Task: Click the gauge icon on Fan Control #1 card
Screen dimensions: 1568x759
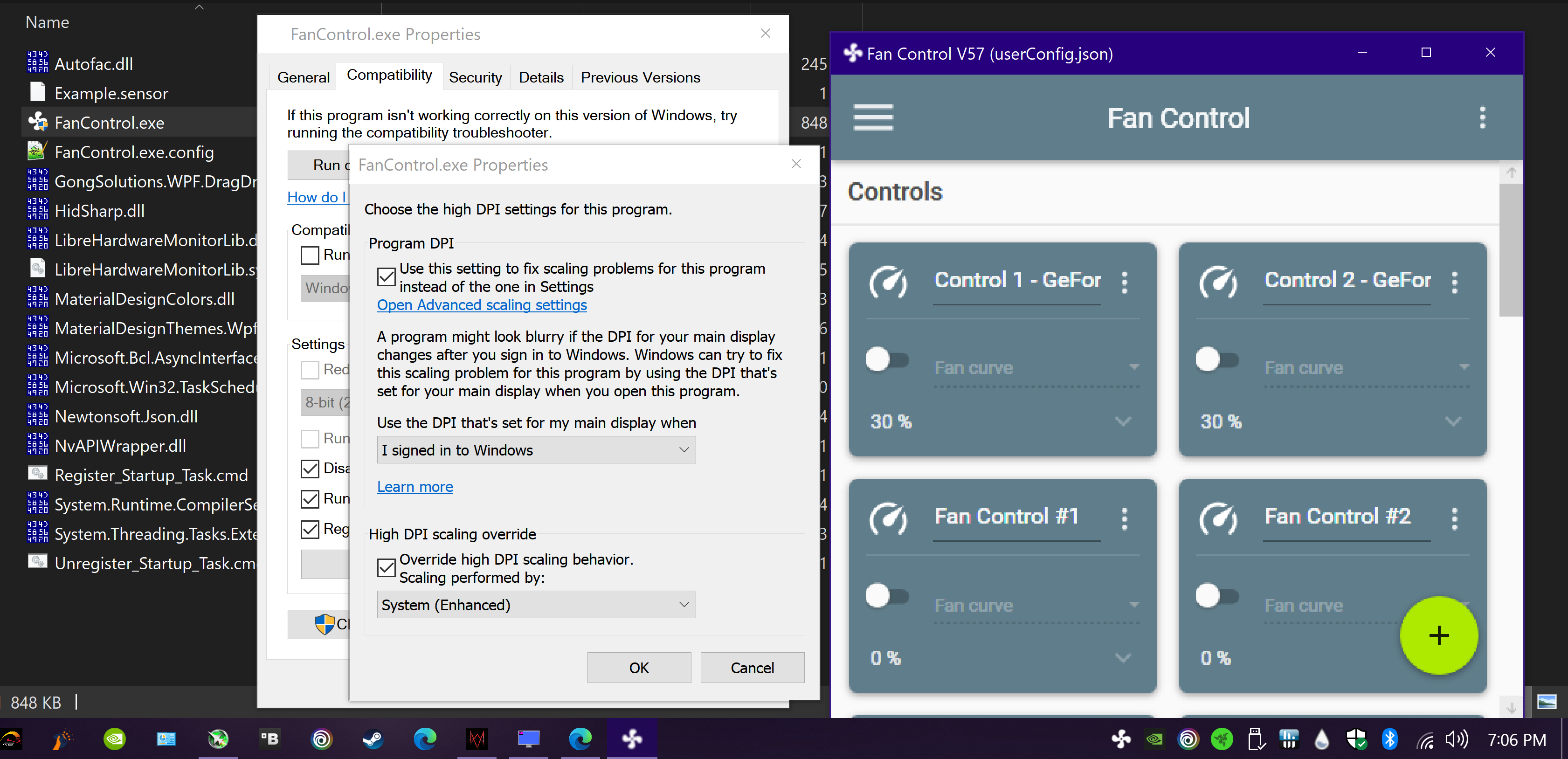Action: [888, 518]
